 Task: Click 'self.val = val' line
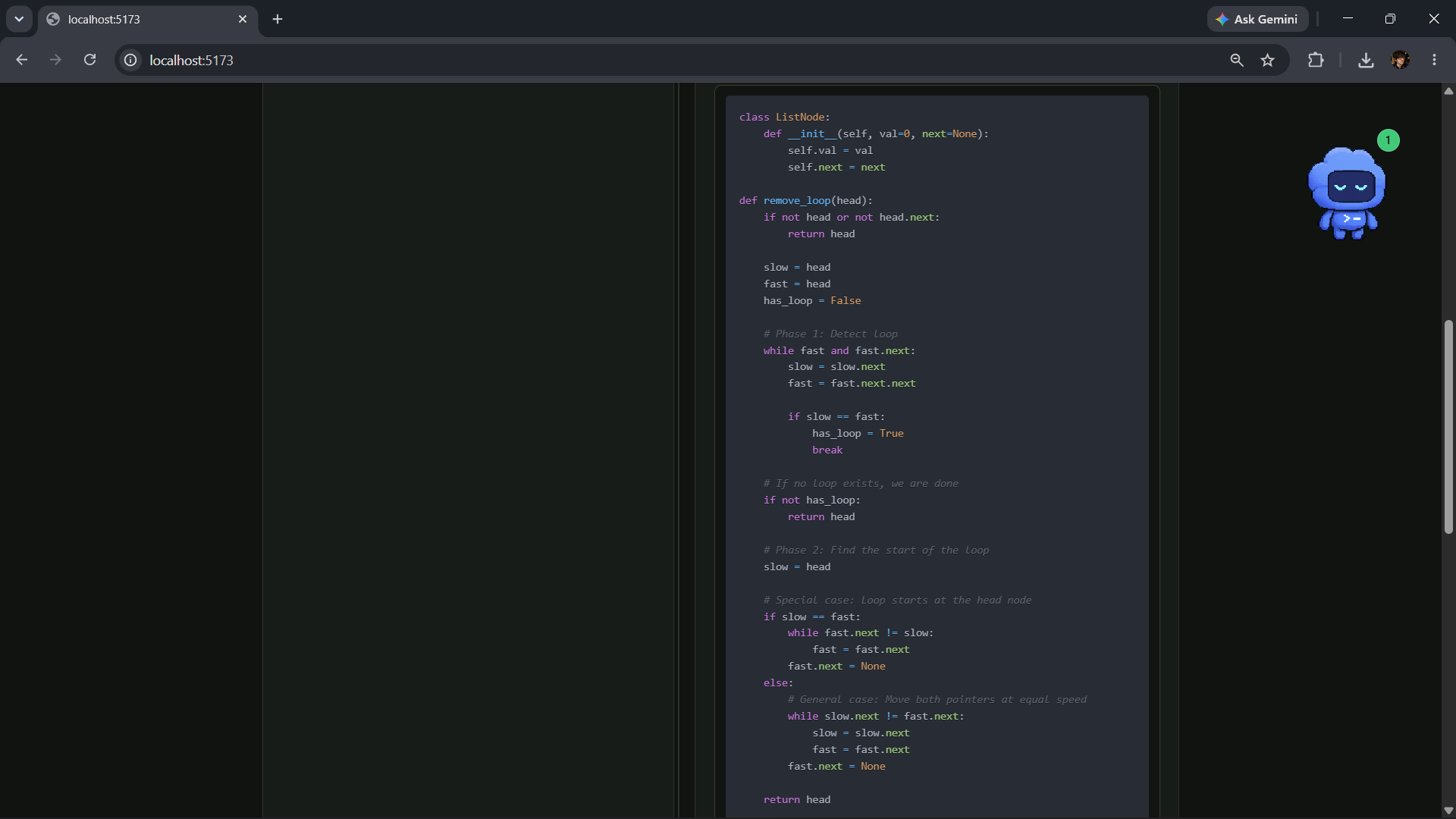click(830, 150)
